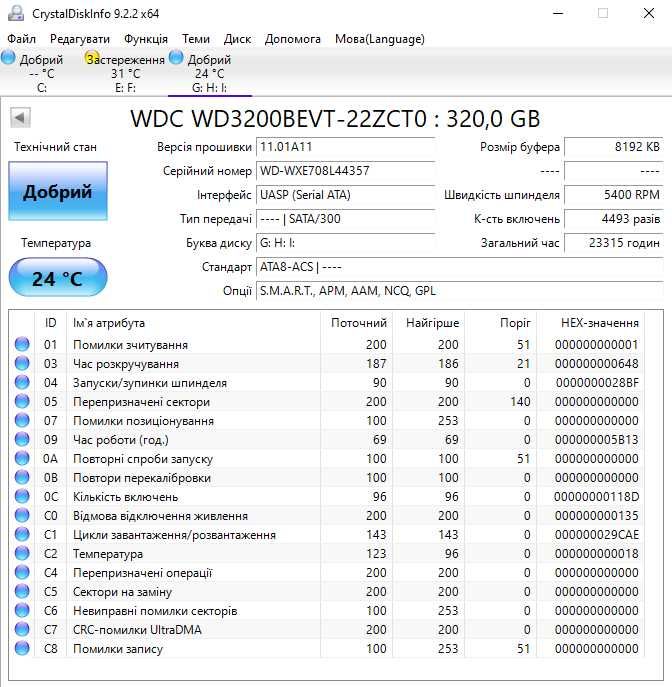Select the G: H: I: disk tab
The width and height of the screenshot is (672, 687).
coord(210,73)
